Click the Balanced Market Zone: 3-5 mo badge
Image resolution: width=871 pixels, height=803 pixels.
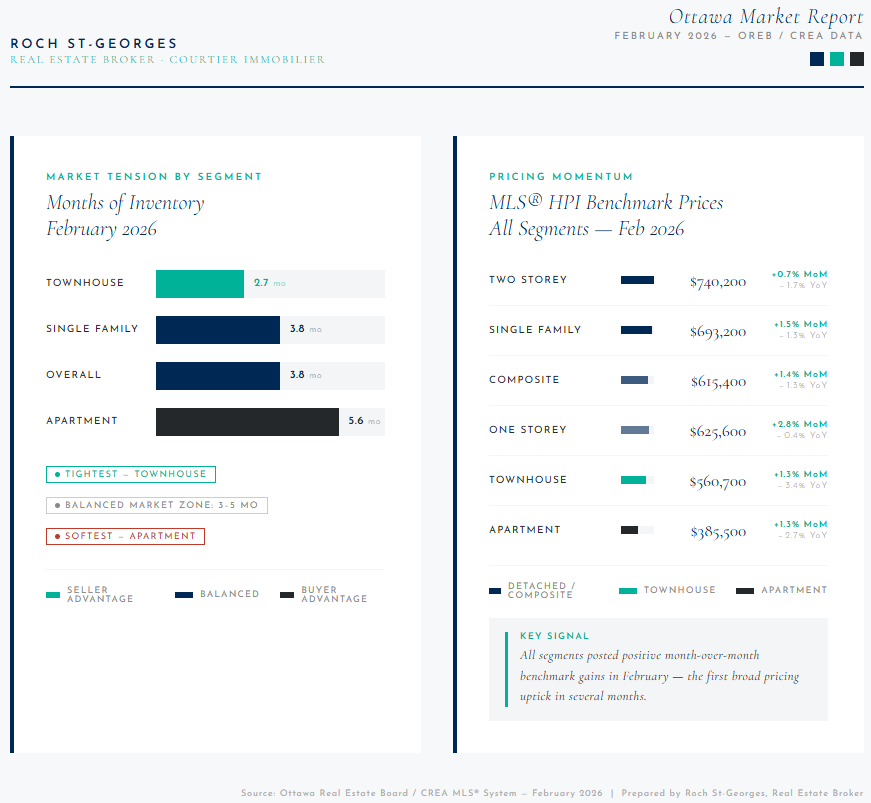click(x=157, y=505)
